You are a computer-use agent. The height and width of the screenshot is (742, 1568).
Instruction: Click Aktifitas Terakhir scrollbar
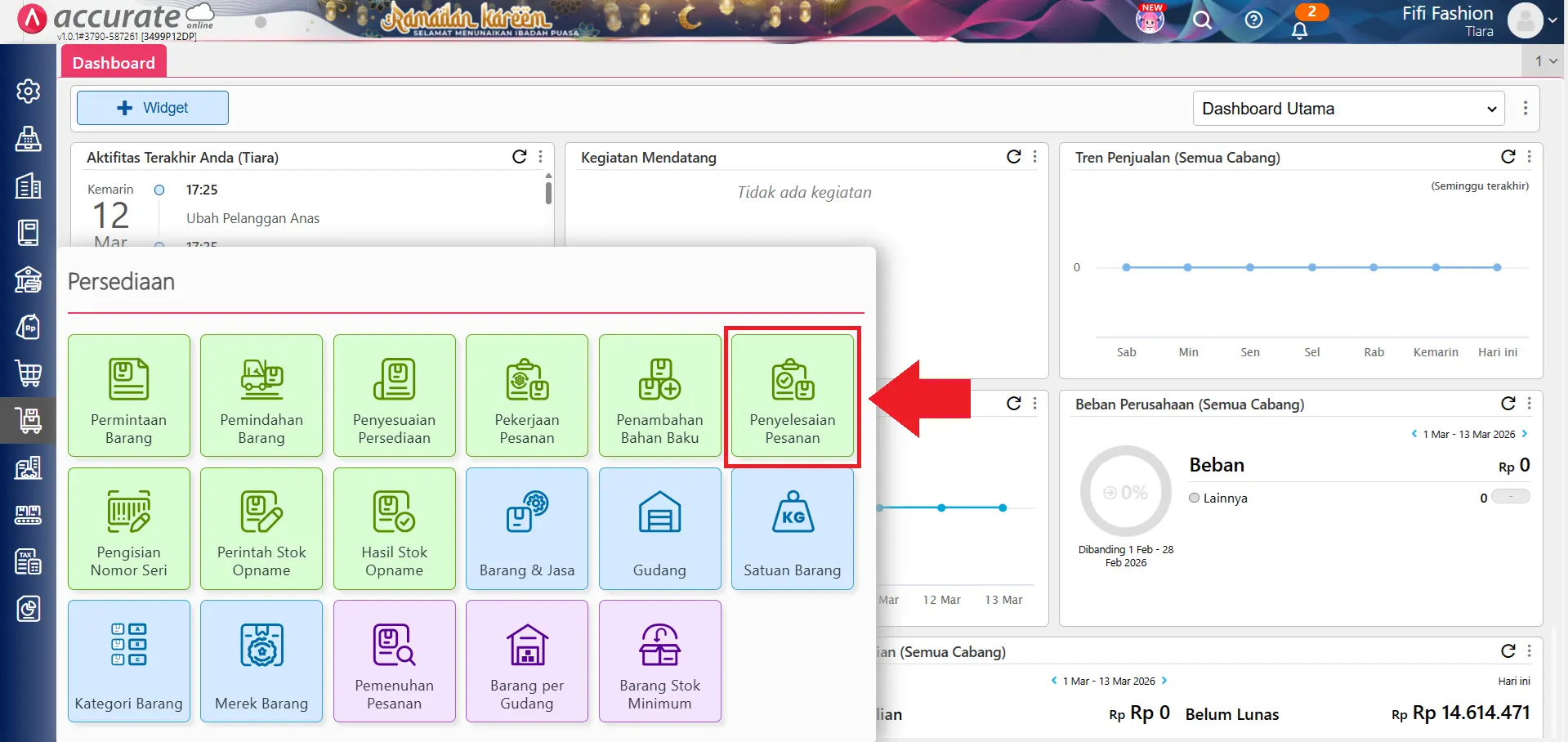(x=548, y=193)
